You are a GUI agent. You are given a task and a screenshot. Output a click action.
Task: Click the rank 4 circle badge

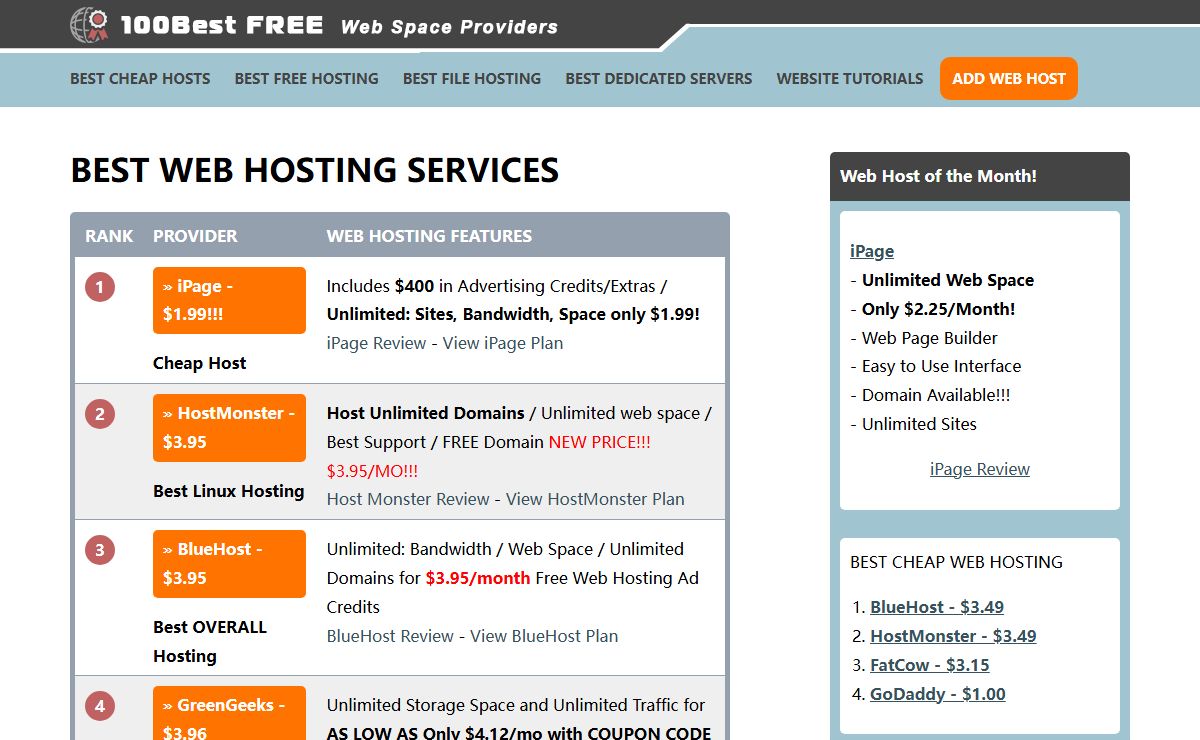[x=100, y=707]
